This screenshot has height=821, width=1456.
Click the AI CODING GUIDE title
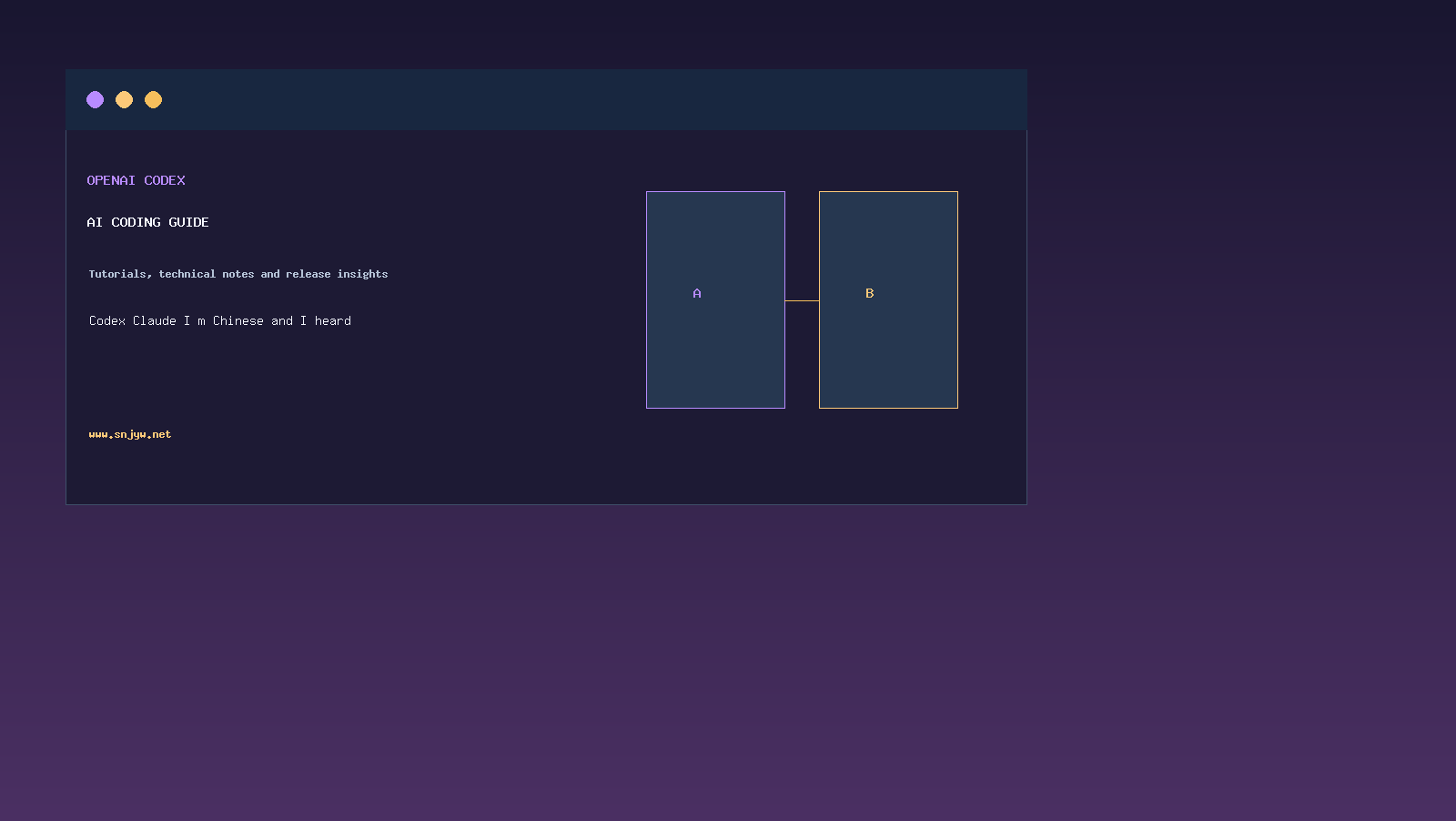147,222
